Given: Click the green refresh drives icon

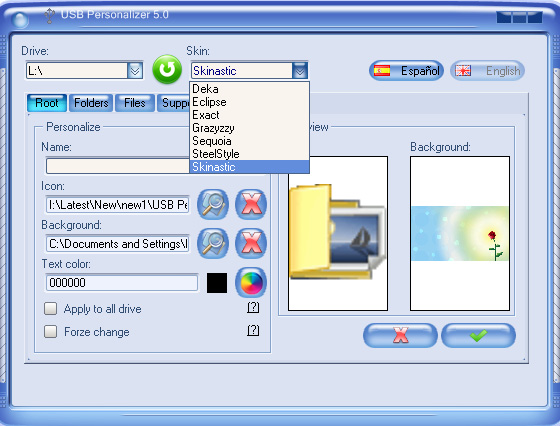Looking at the screenshot, I should (167, 69).
